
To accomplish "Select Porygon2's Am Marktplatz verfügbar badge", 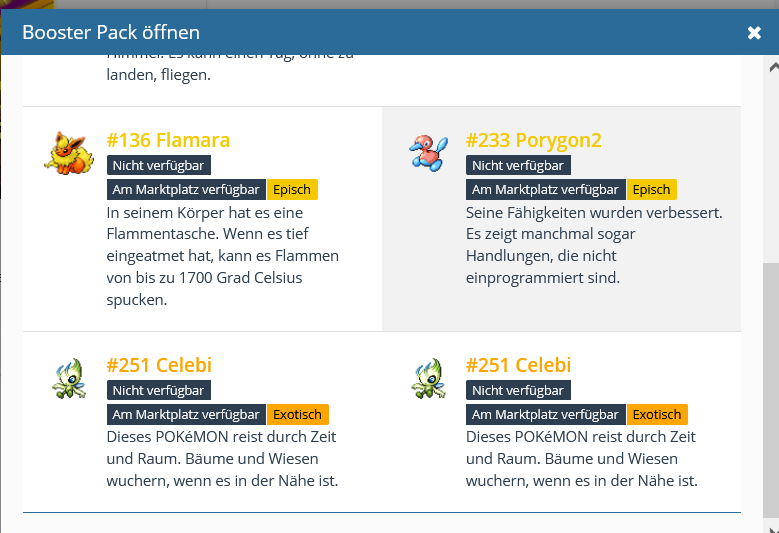I will point(546,189).
